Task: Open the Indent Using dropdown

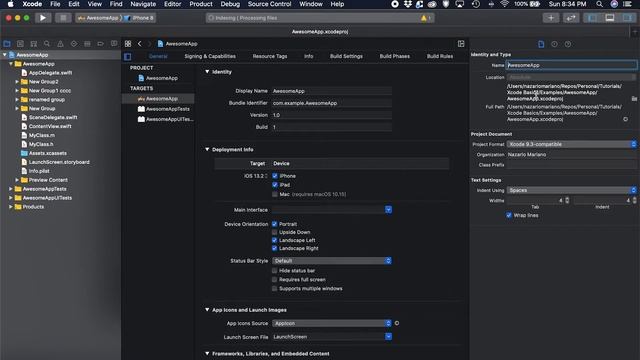Action: coord(571,190)
